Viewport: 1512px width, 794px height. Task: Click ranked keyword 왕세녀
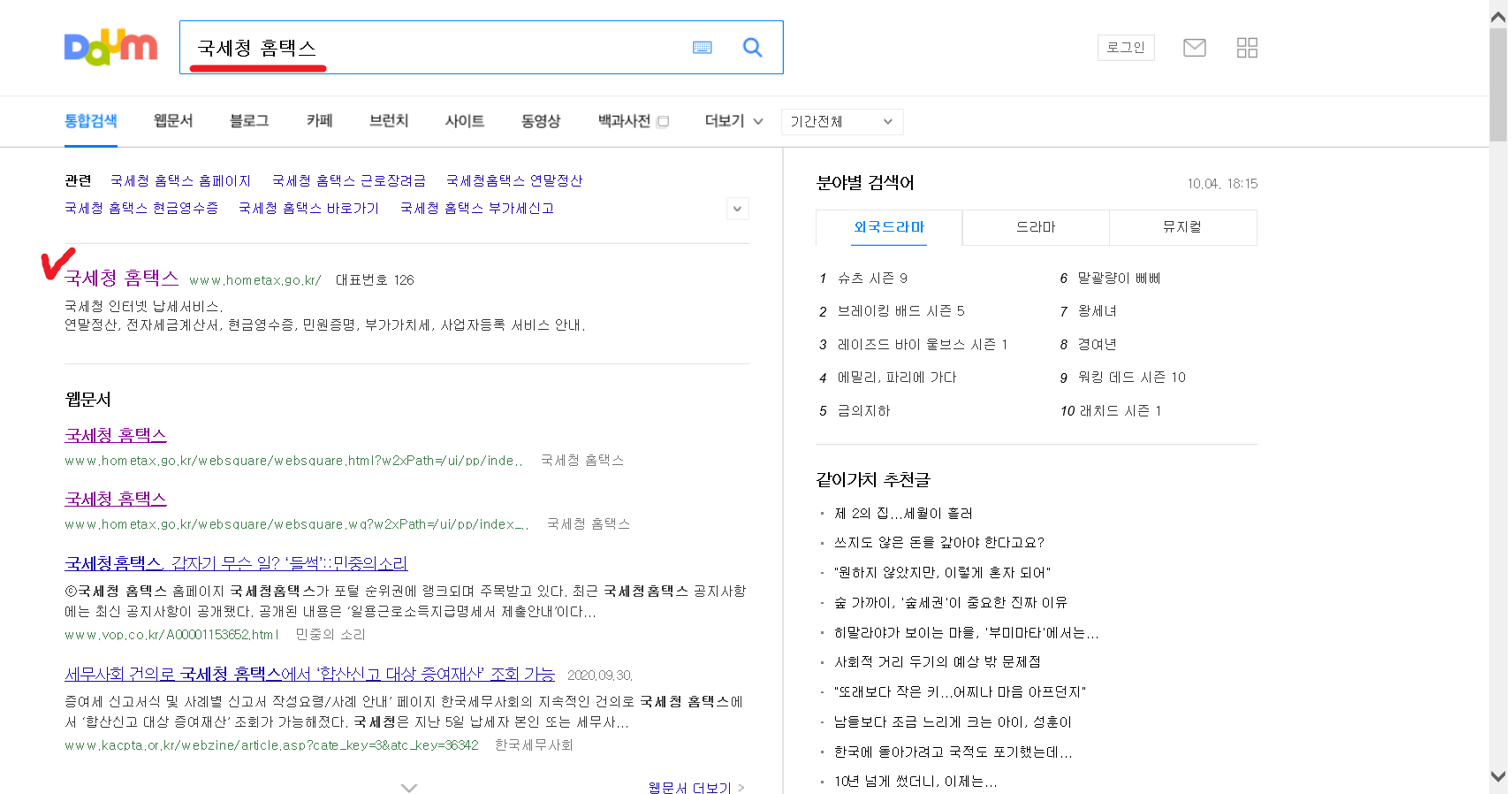click(1097, 311)
